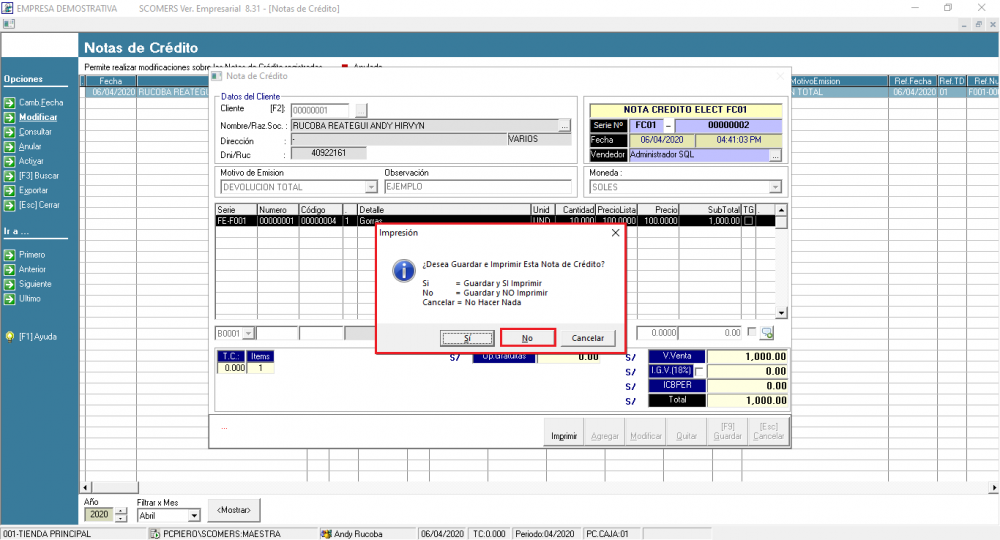This screenshot has height=540, width=1000.
Task: Open the Motivo de Emisión dropdown
Action: [x=371, y=187]
